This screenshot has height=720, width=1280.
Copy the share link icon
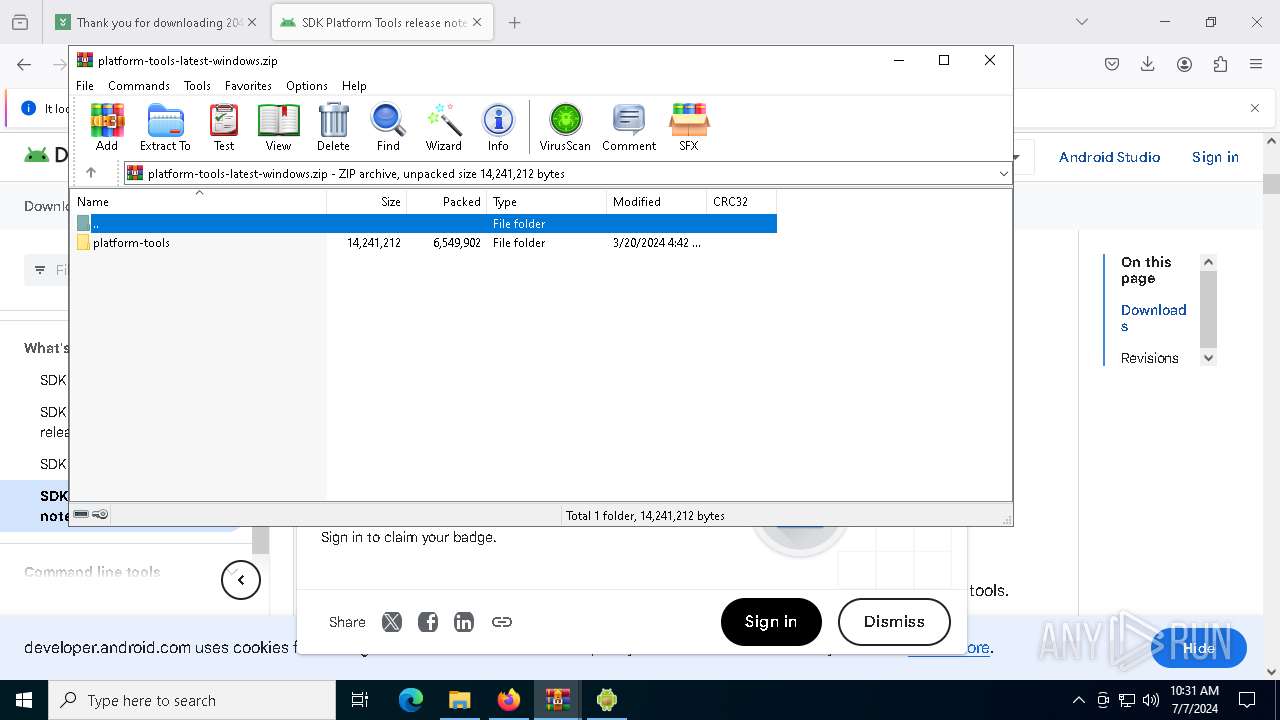tap(502, 622)
